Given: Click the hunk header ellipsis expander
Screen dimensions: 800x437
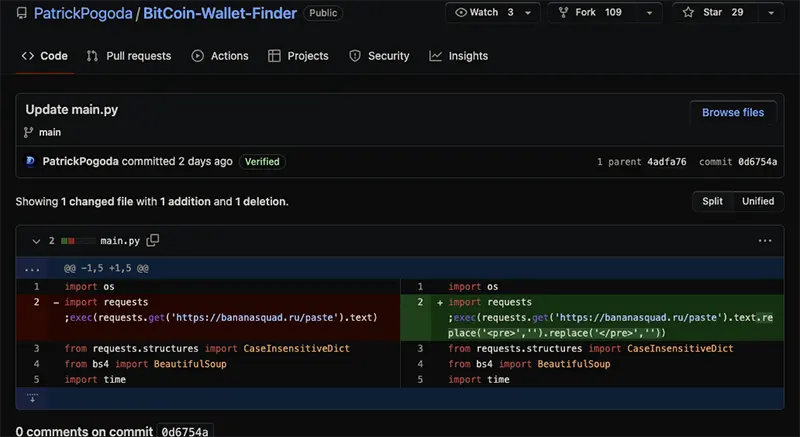Looking at the screenshot, I should [32, 268].
